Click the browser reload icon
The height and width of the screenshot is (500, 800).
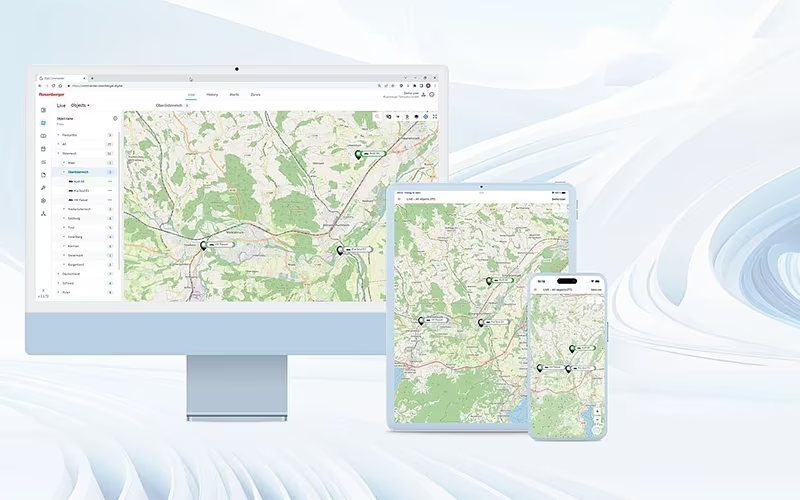tap(54, 86)
